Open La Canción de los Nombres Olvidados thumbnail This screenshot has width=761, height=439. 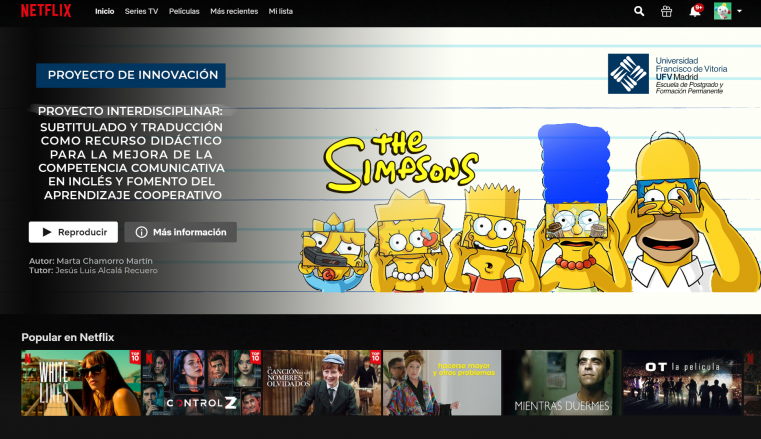coord(322,383)
